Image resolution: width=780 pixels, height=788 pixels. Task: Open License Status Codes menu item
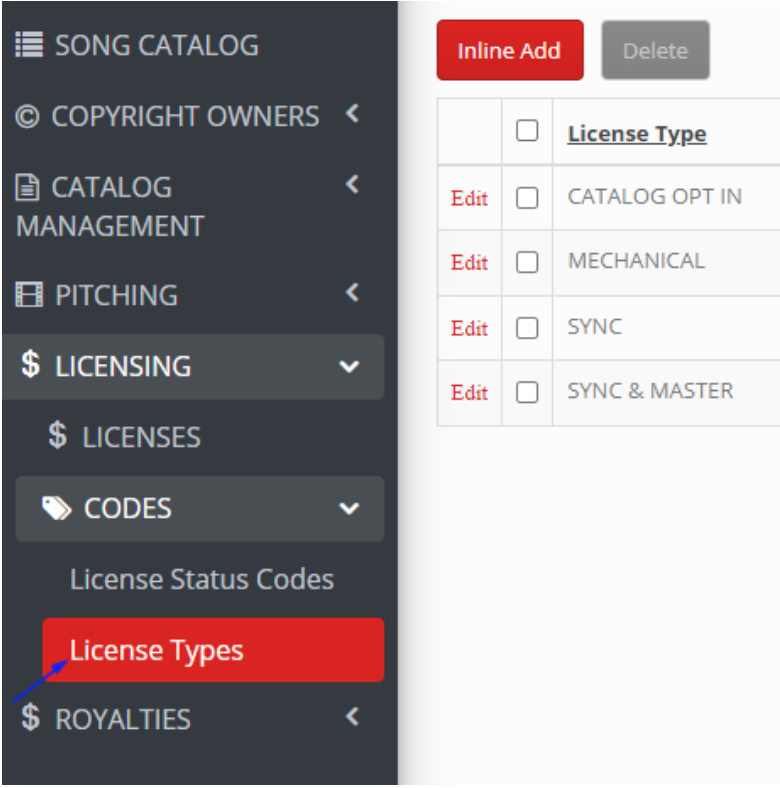pos(202,579)
